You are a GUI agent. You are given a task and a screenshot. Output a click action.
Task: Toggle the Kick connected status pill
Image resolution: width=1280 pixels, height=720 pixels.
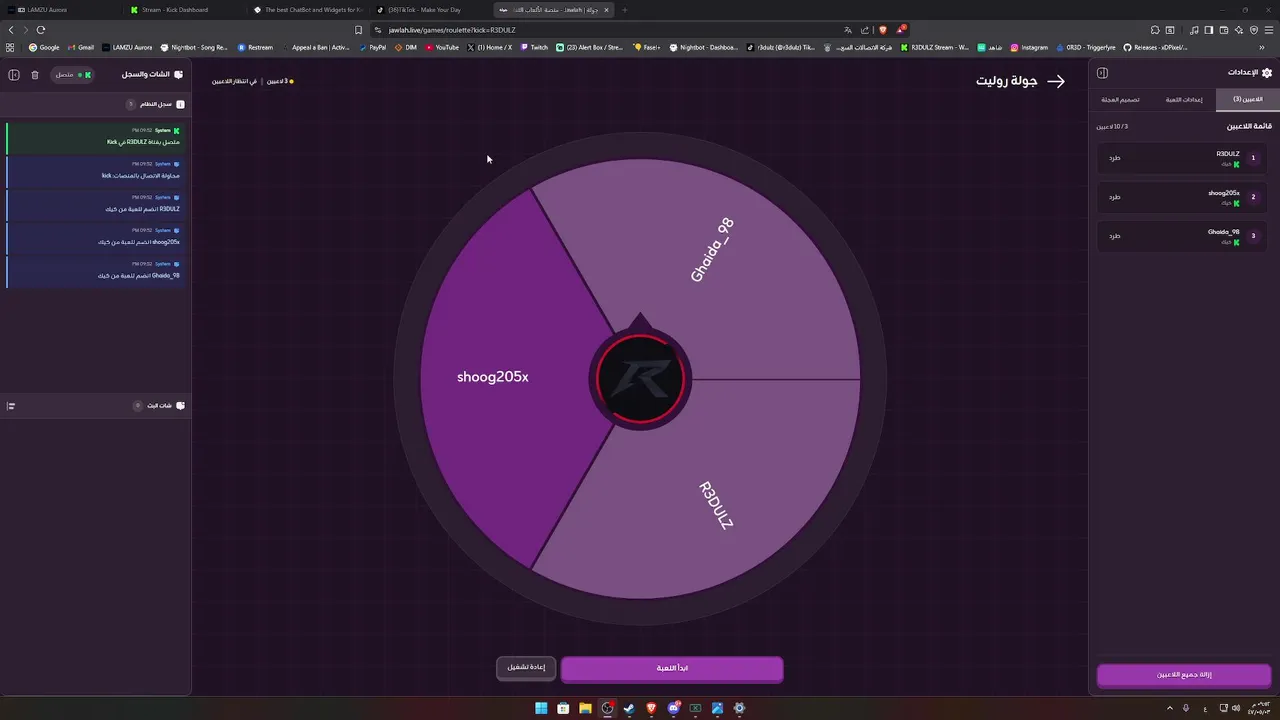click(72, 75)
